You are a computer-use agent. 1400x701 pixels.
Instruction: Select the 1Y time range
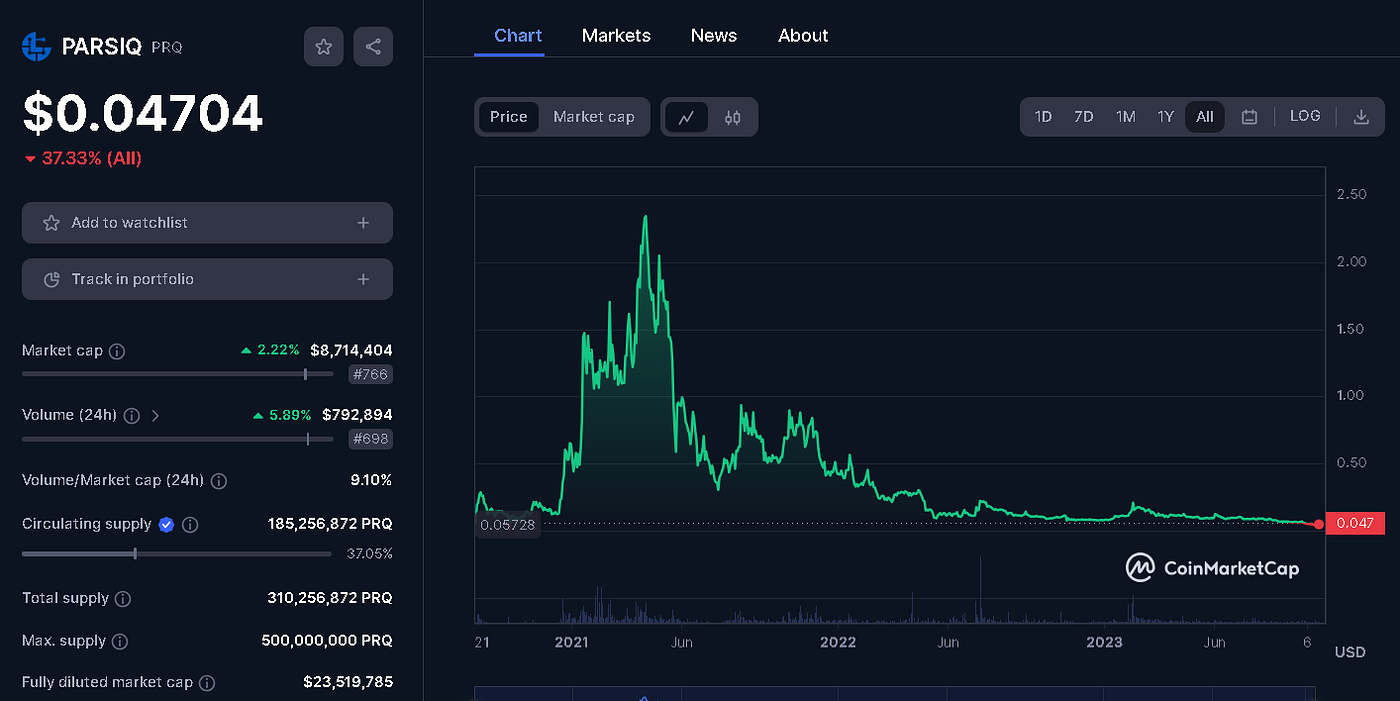tap(1166, 117)
